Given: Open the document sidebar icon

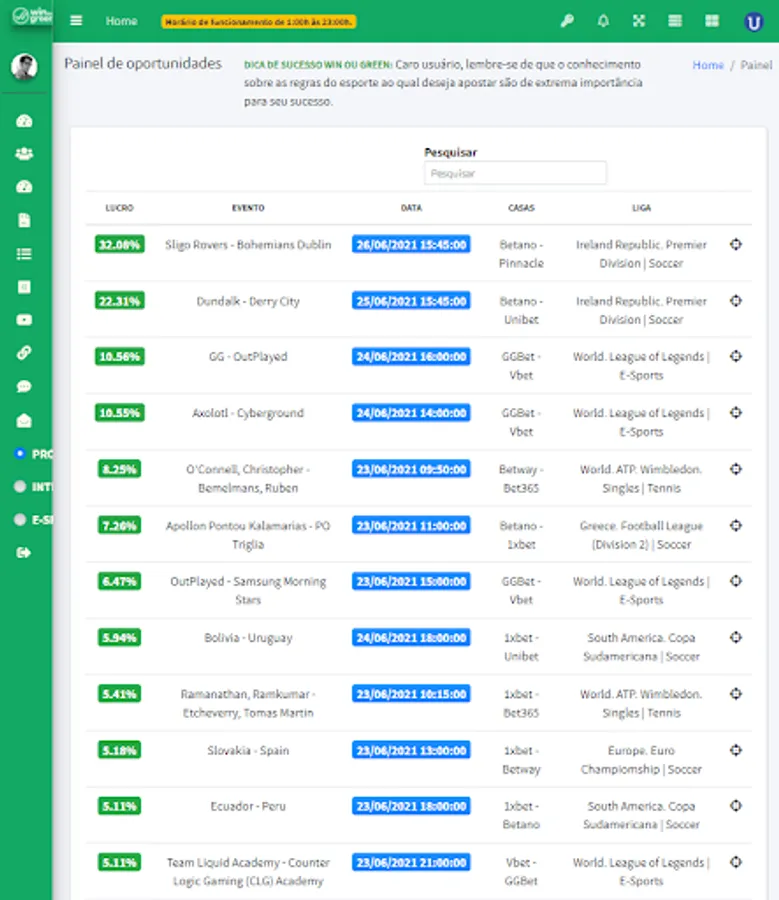Looking at the screenshot, I should (24, 220).
